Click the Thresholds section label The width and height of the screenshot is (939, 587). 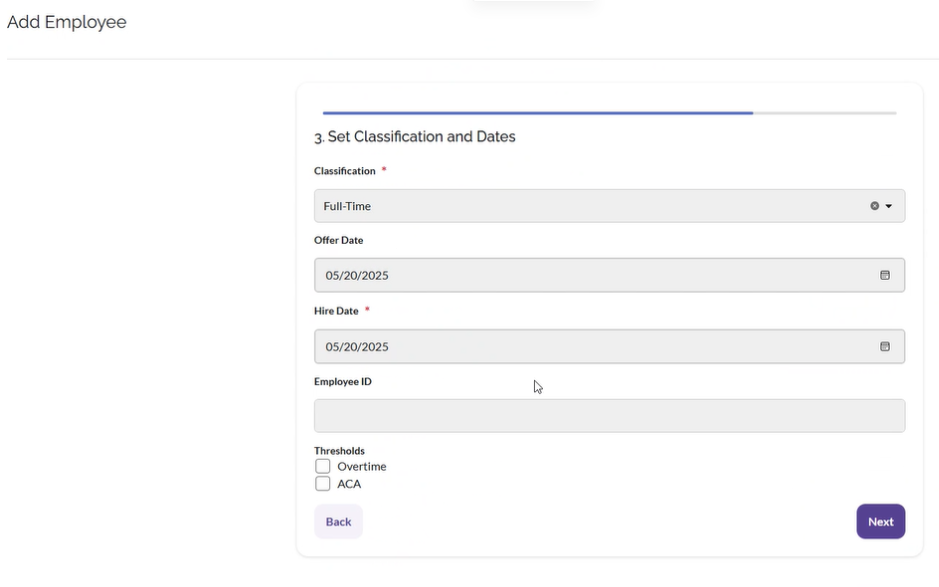[339, 451]
